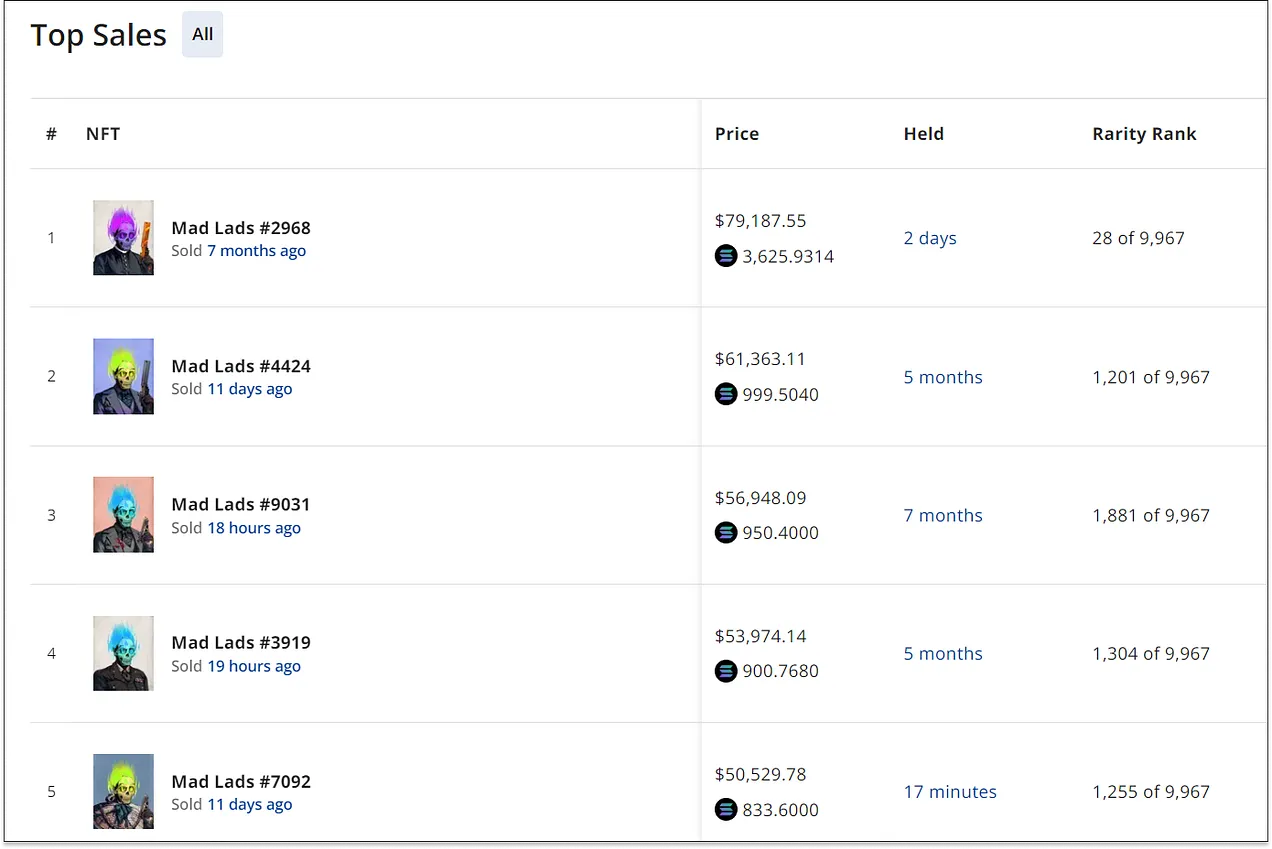Open the '18 hours ago' sold link
Viewport: 1272px width, 849px height.
click(x=254, y=528)
